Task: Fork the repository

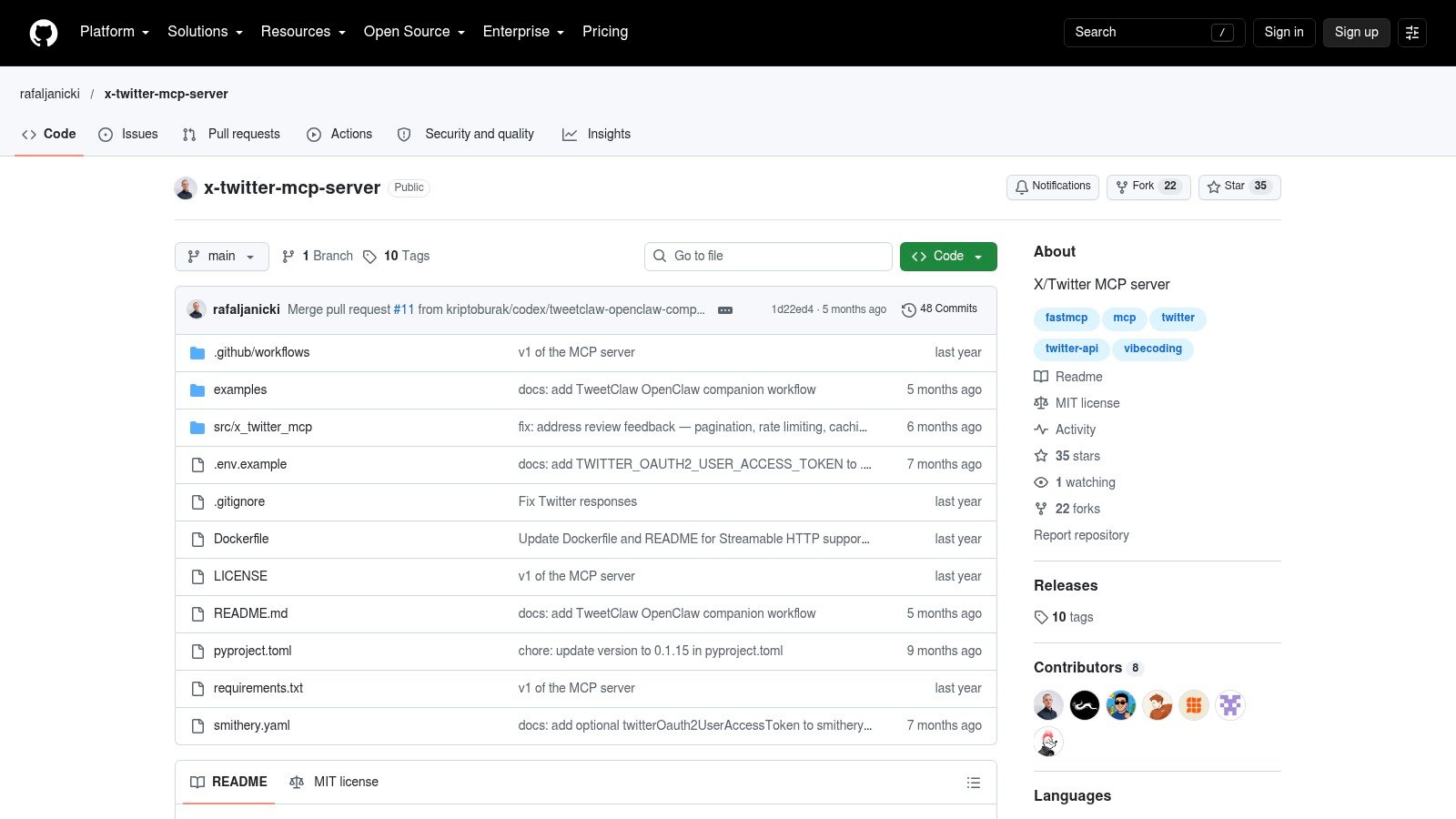Action: tap(1148, 187)
